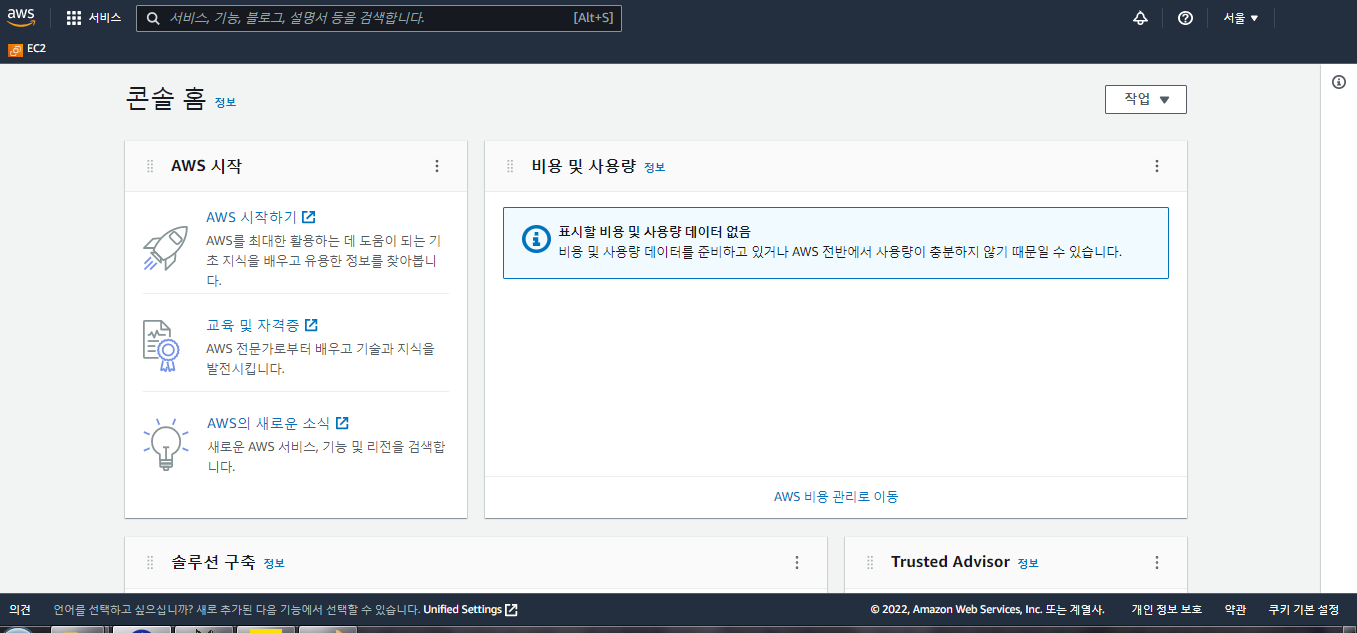Click drag handle of 비용 및 사용량 widget
The height and width of the screenshot is (633, 1357).
coord(510,167)
